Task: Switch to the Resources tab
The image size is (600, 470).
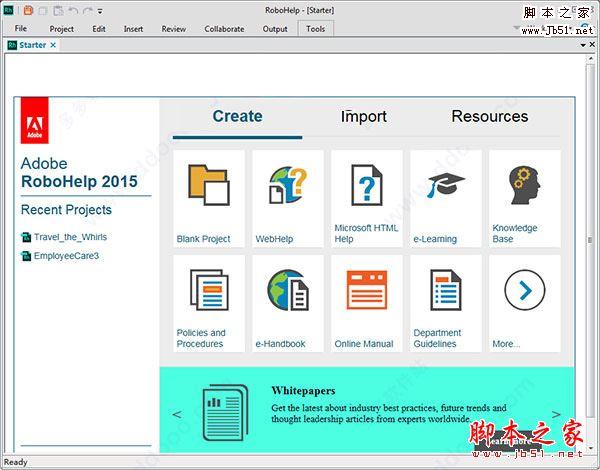Action: pos(490,116)
